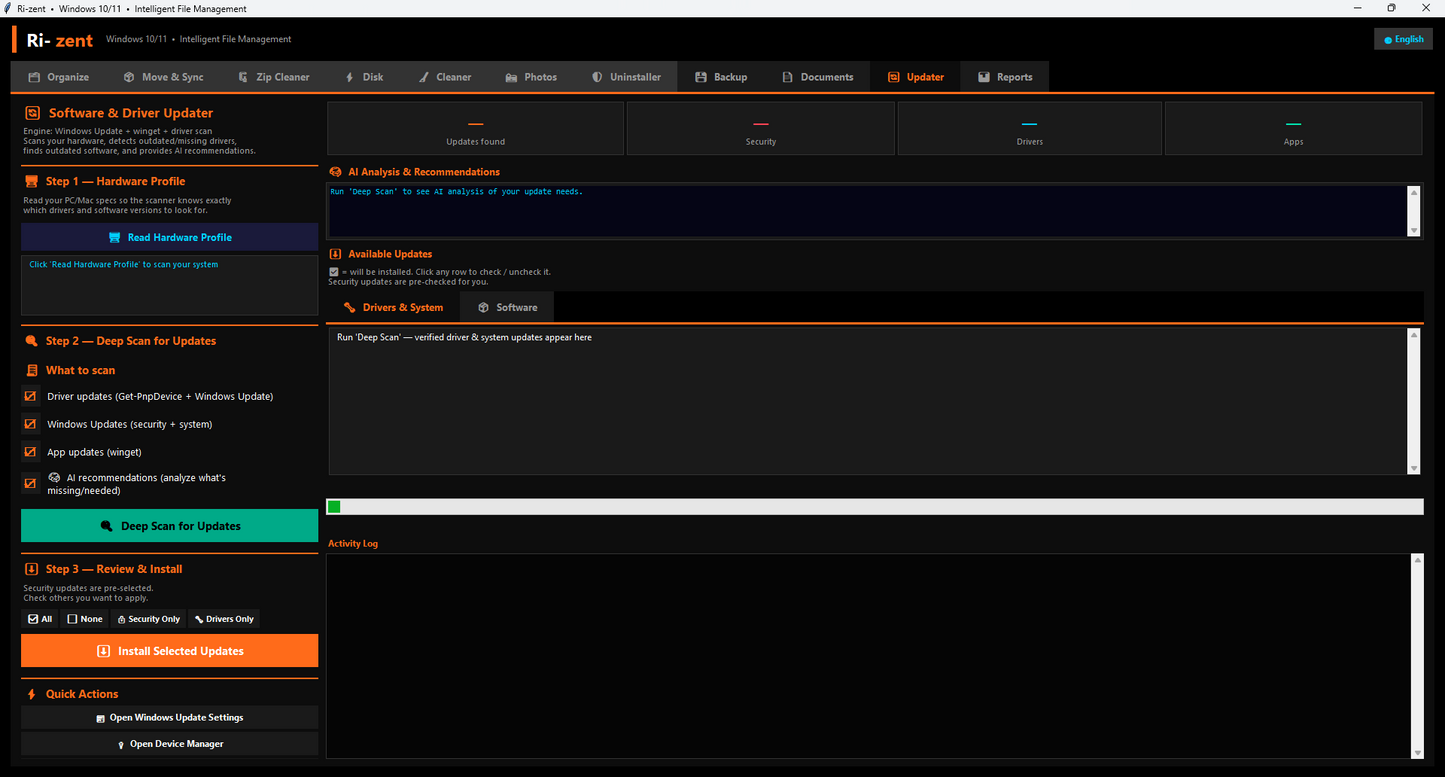Toggle Driver updates checkbox
This screenshot has height=777, width=1445.
[31, 396]
